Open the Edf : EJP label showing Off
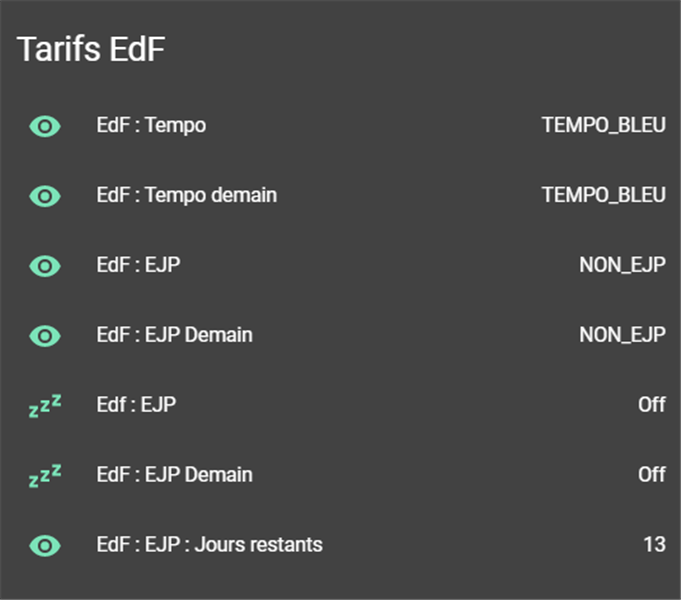Image resolution: width=681 pixels, height=600 pixels. point(137,405)
